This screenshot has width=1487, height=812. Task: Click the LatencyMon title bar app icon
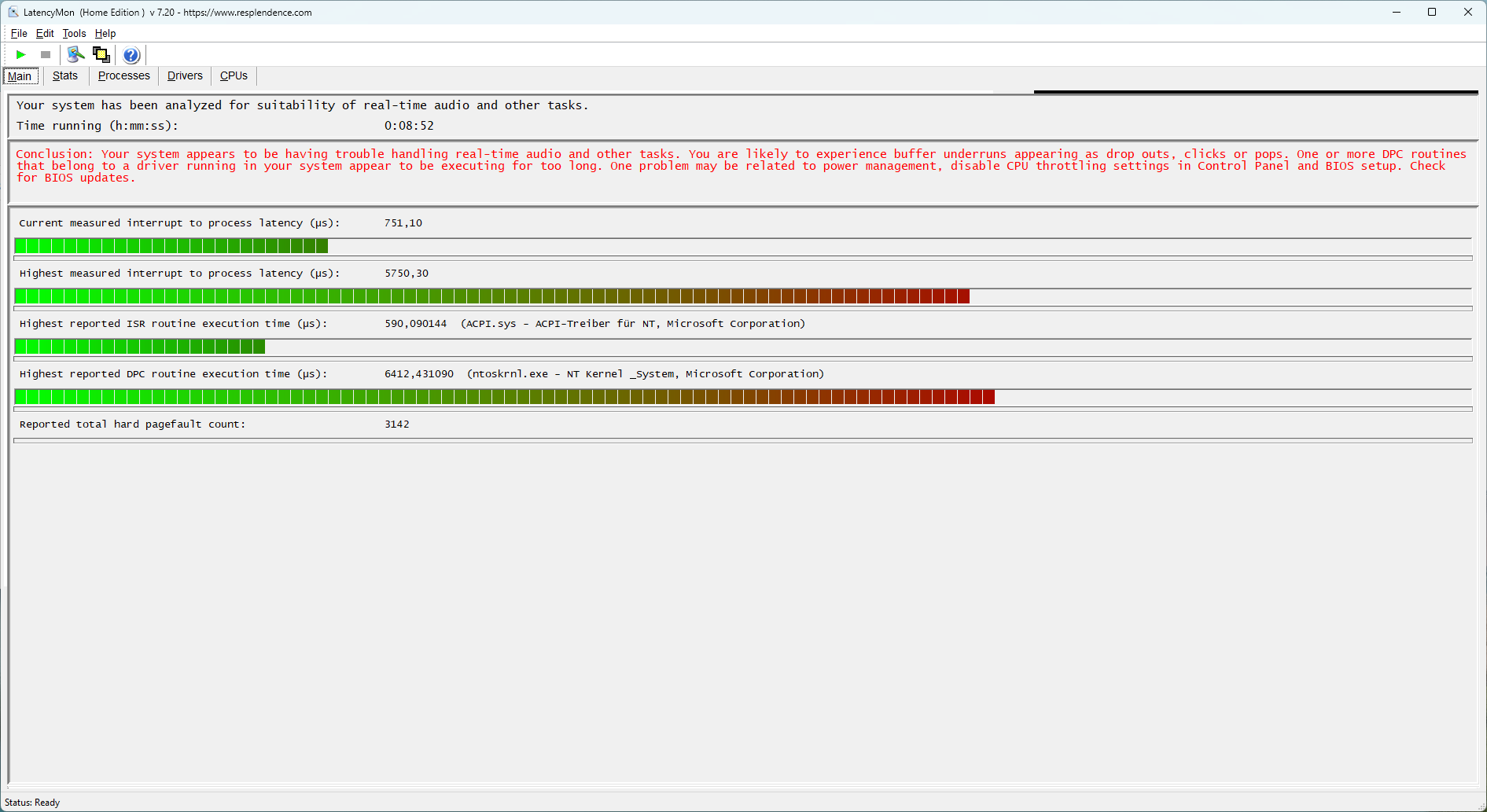pos(13,13)
